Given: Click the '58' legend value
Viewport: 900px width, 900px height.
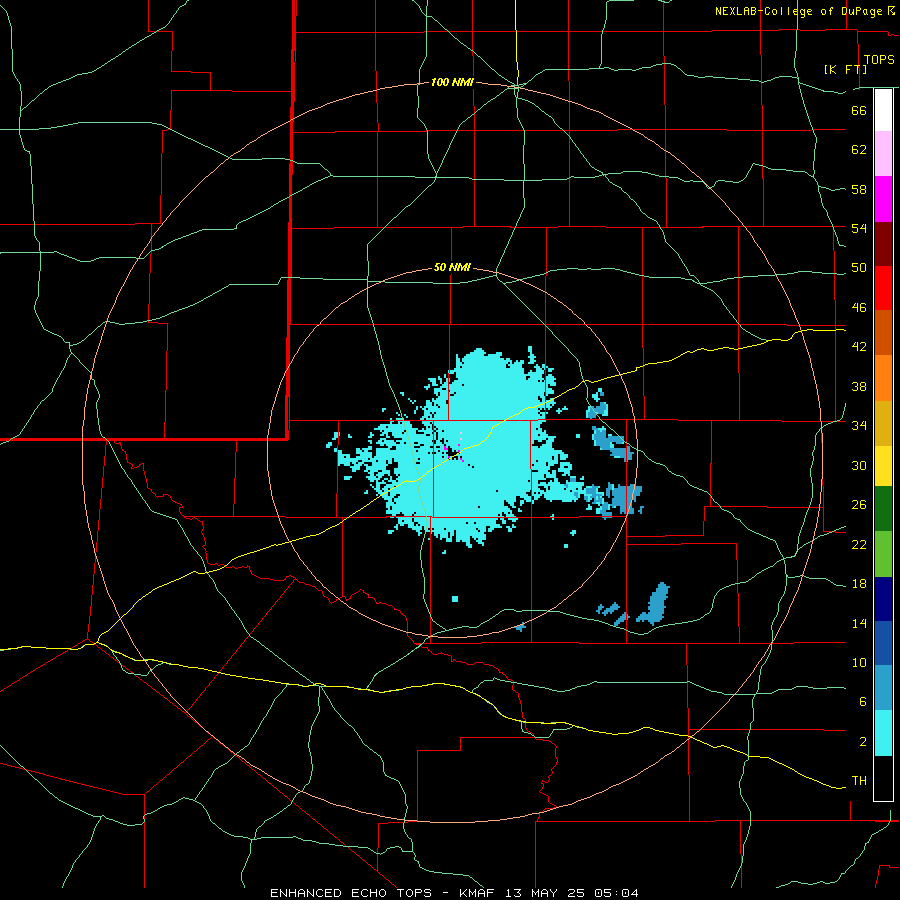Looking at the screenshot, I should pyautogui.click(x=859, y=189).
